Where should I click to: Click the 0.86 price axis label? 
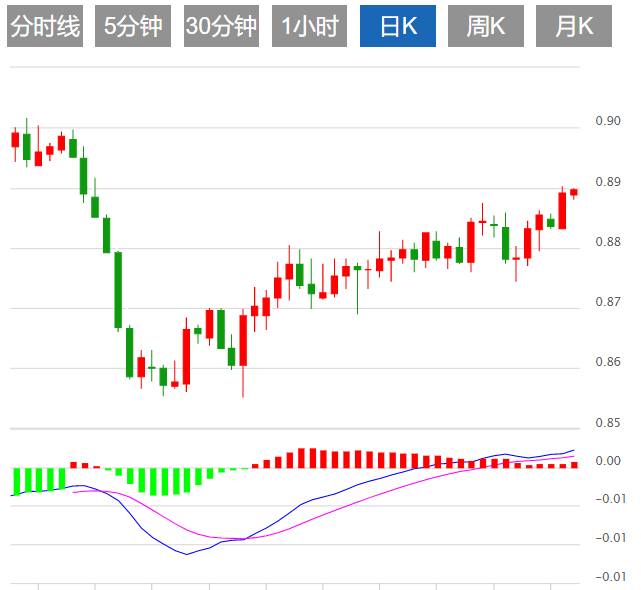[608, 362]
